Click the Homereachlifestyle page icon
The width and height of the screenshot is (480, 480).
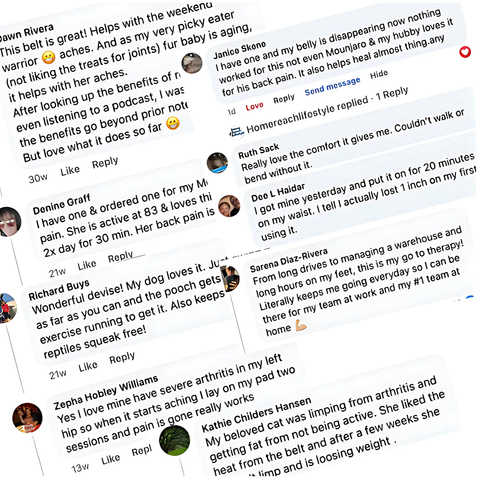click(x=236, y=132)
